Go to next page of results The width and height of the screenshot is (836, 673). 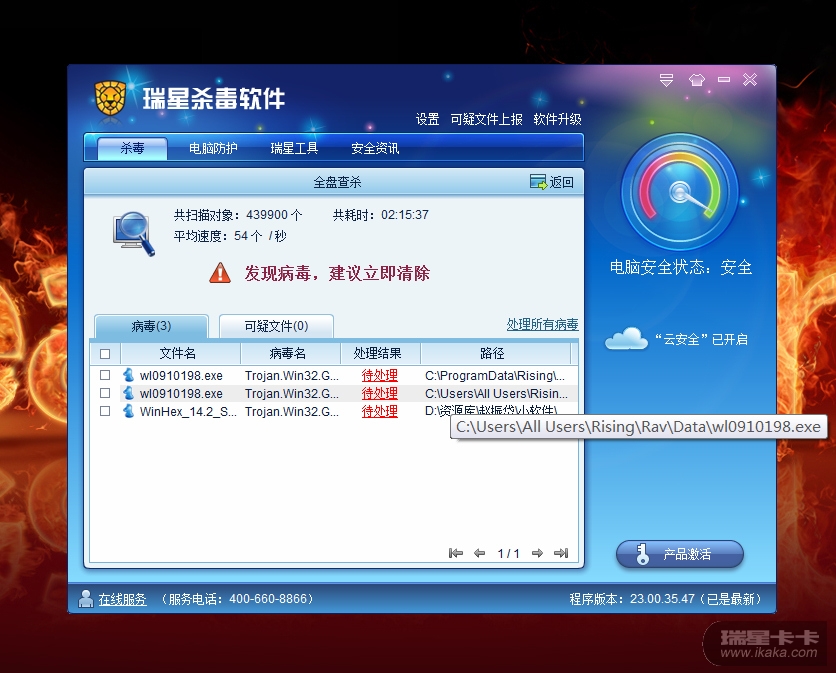[537, 553]
